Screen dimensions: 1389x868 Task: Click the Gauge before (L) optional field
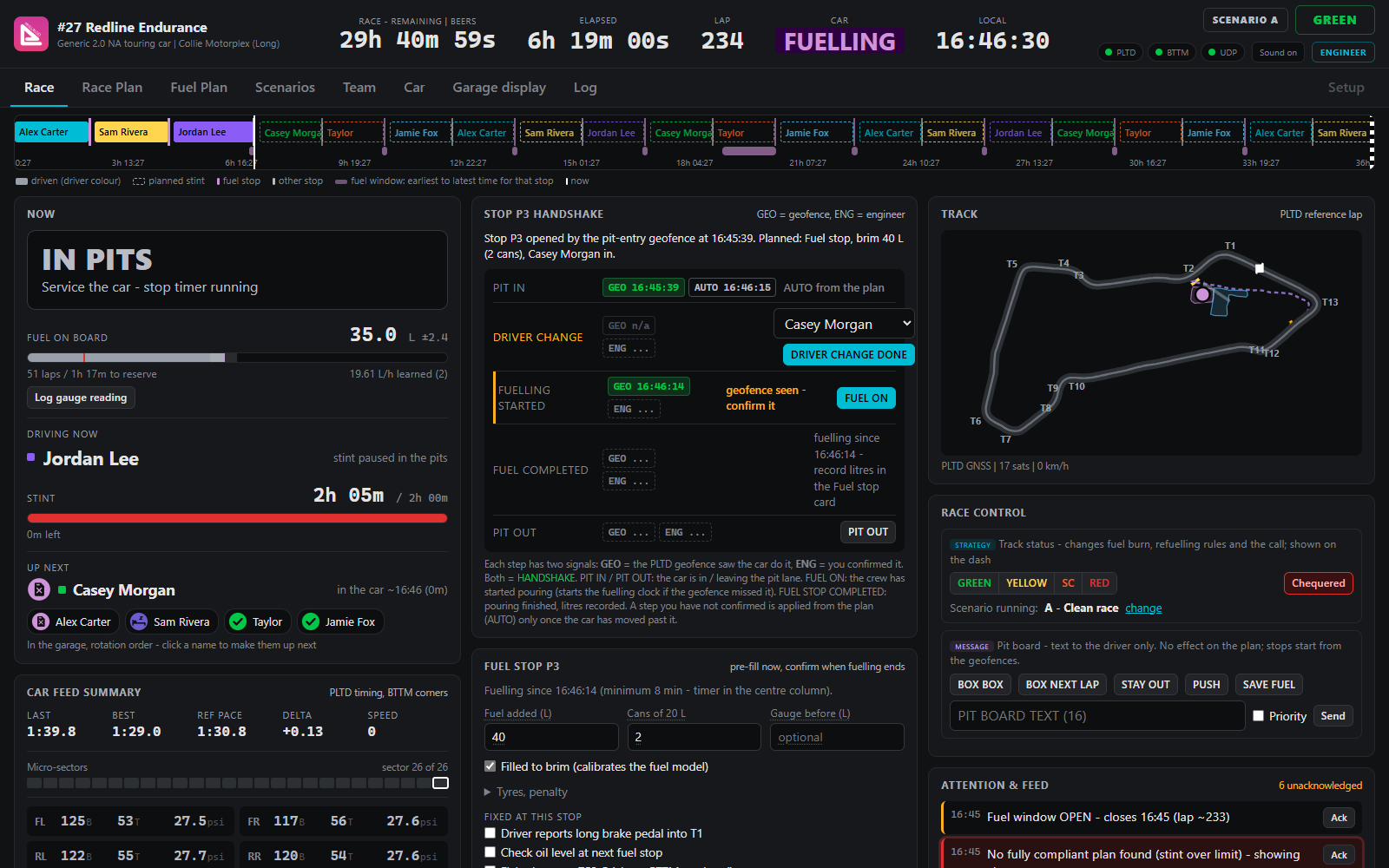[x=837, y=737]
